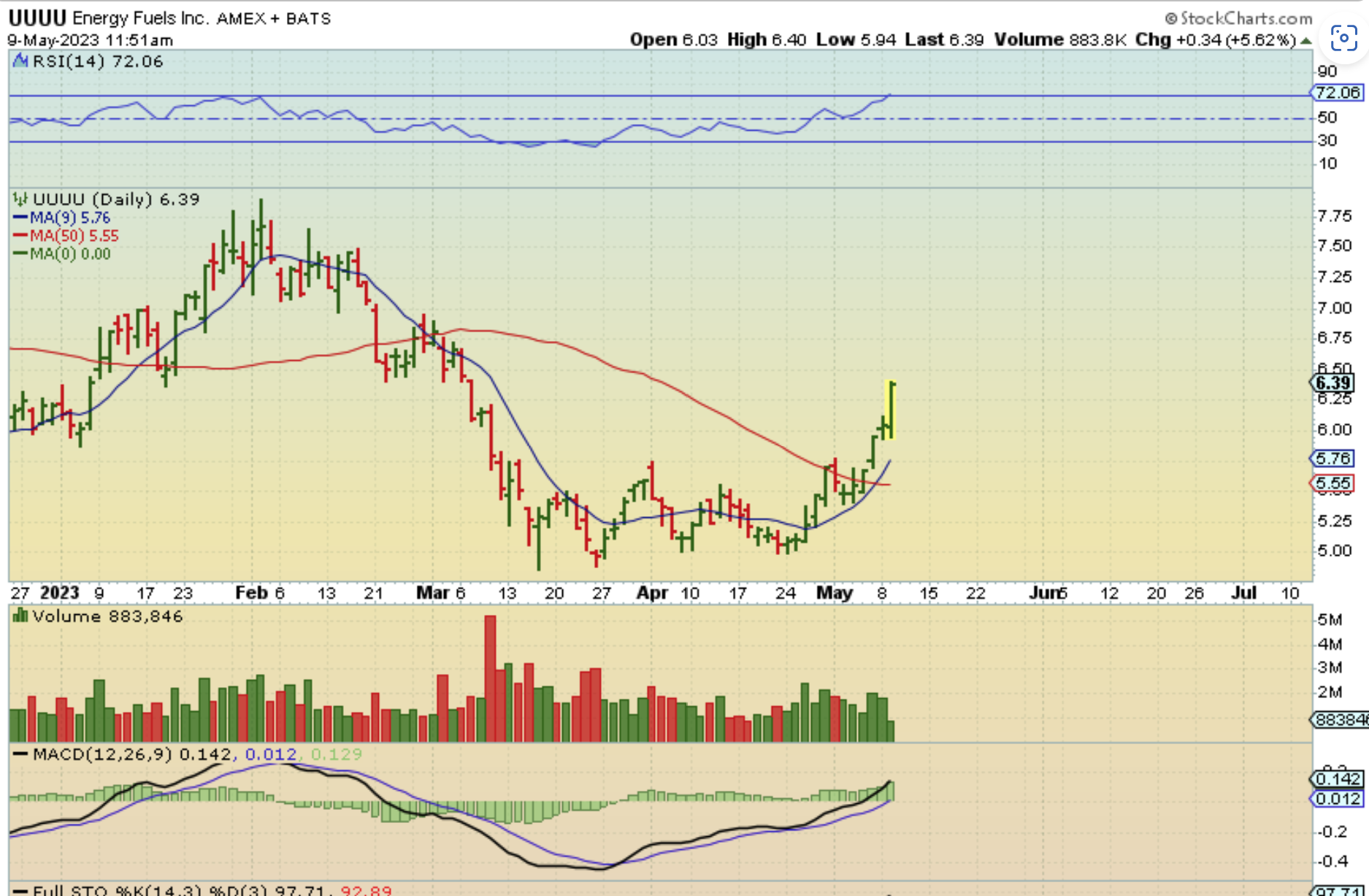Click the black MACD legend dash

coord(20,754)
